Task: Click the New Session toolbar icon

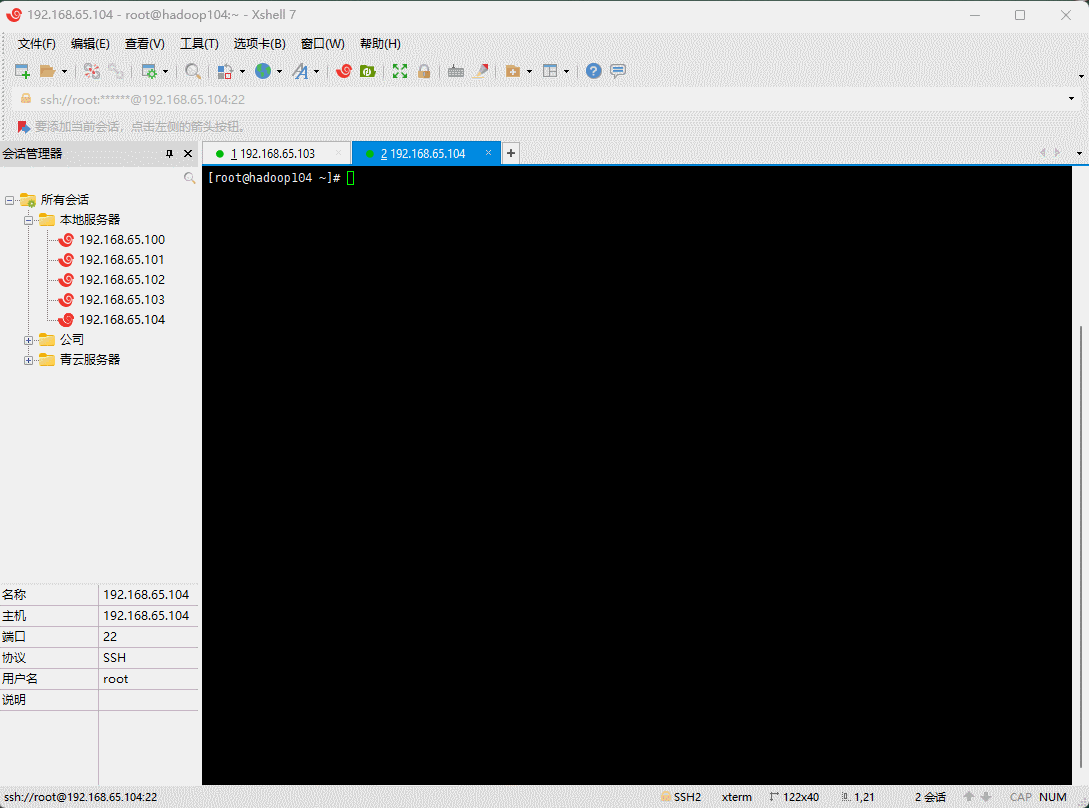Action: pos(22,71)
